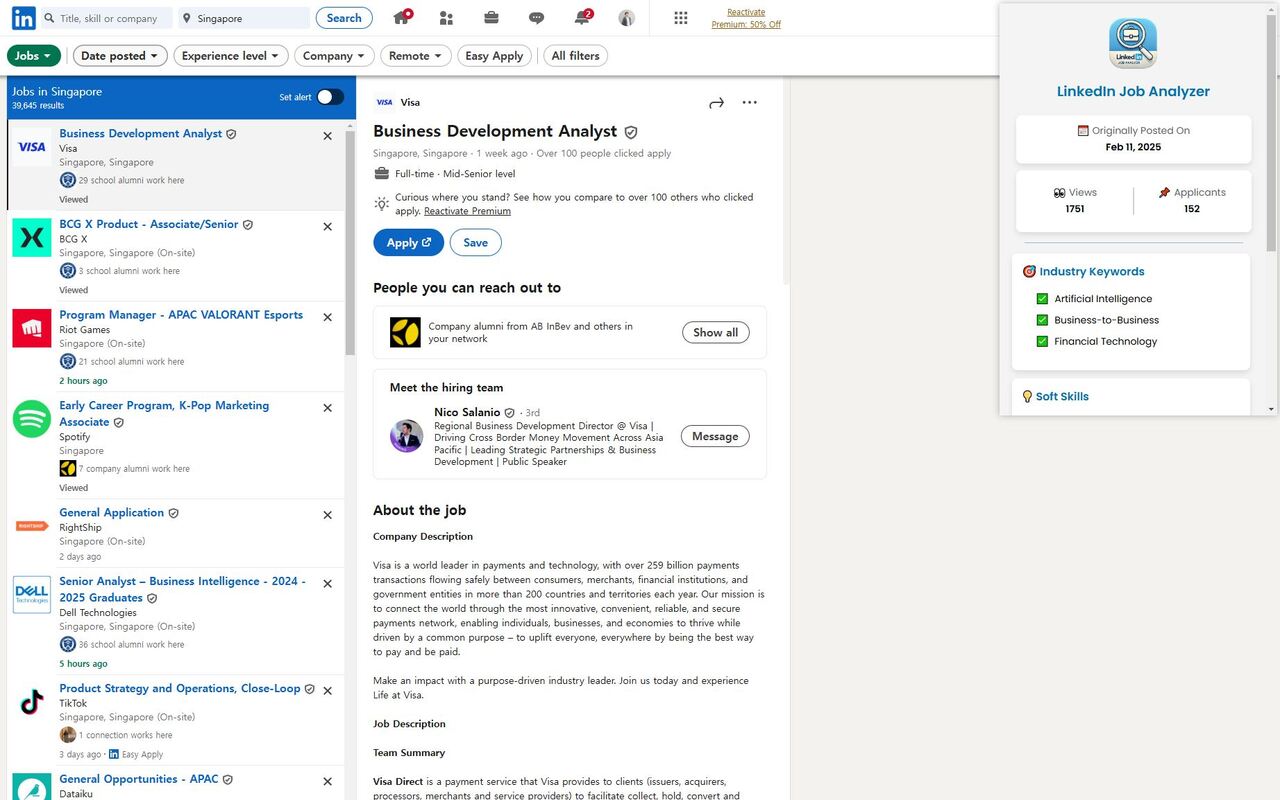Image resolution: width=1280 pixels, height=800 pixels.
Task: Open the Jobs briefcase icon
Action: [491, 18]
